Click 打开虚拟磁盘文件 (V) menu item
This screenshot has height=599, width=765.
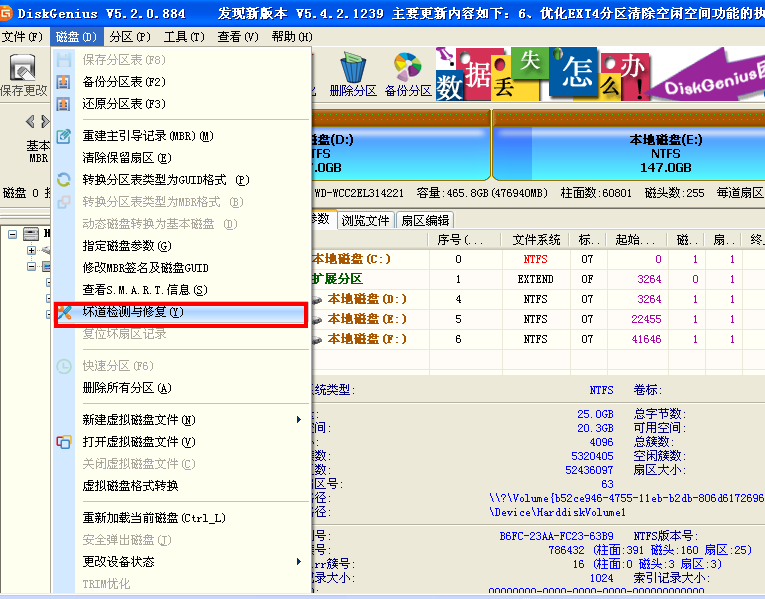coord(138,442)
